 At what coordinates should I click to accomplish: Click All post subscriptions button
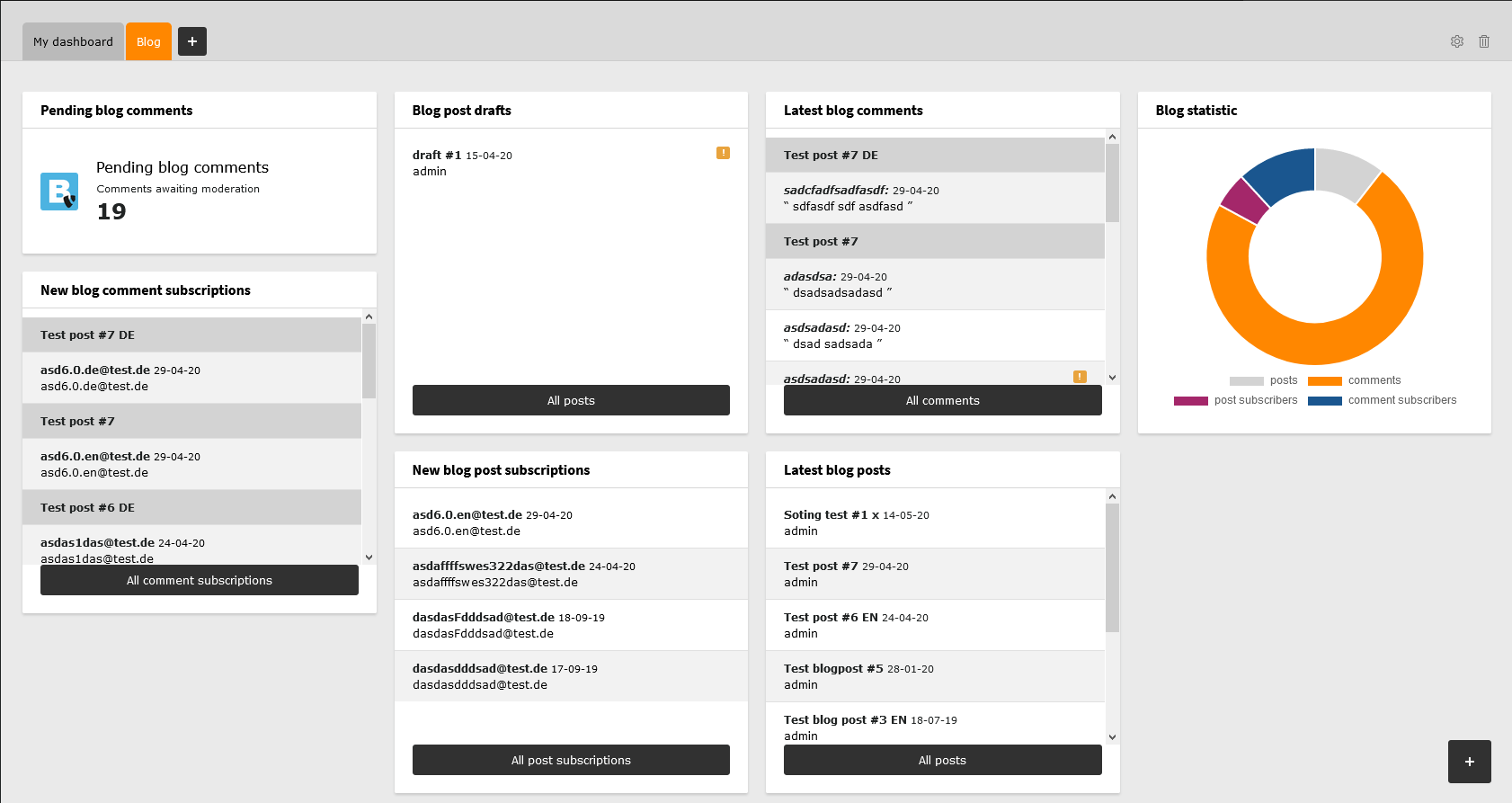click(571, 760)
